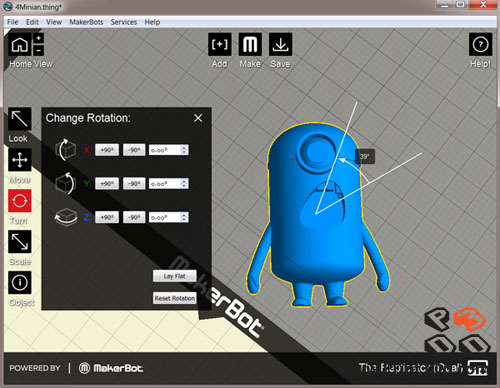Rotate X axis by +90°
Image resolution: width=500 pixels, height=388 pixels.
[x=107, y=150]
